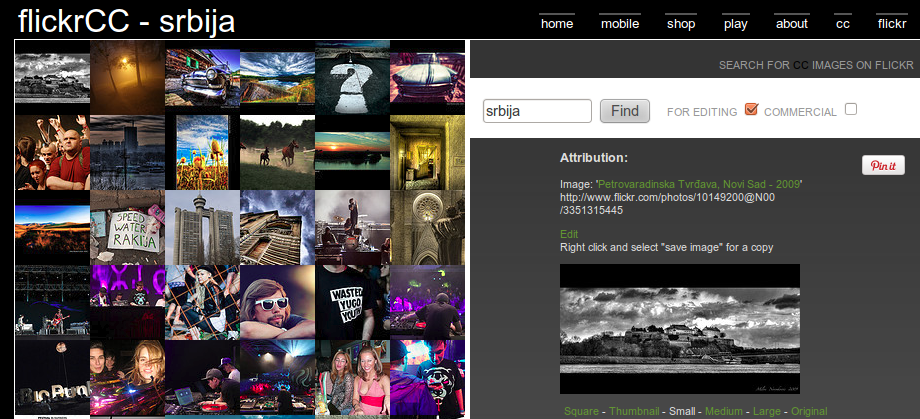Viewport: 920px width, 419px height.
Task: Open the two women posing thumbnail
Action: [x=353, y=377]
